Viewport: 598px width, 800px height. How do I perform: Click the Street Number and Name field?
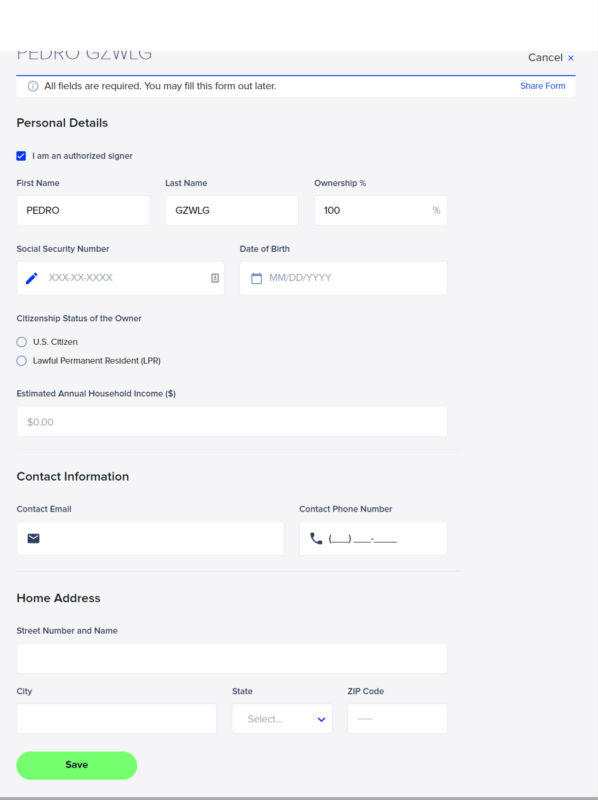tap(232, 658)
